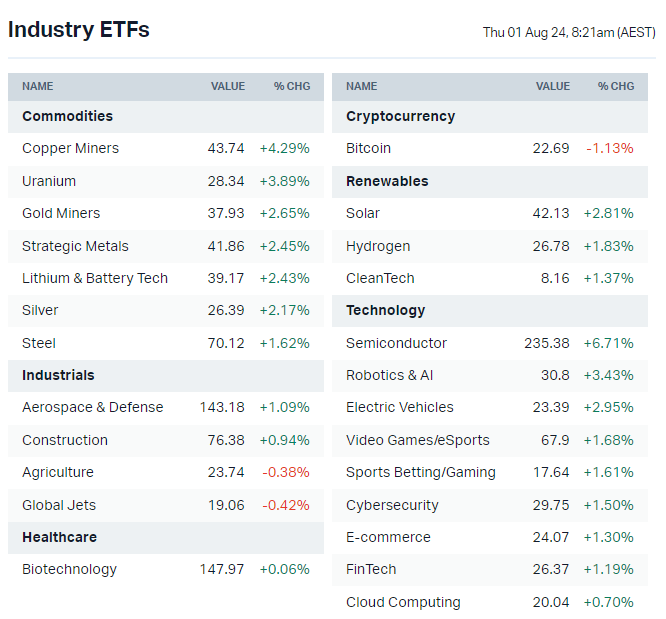Open the Biotechnology ETF link
The image size is (666, 619).
(69, 569)
